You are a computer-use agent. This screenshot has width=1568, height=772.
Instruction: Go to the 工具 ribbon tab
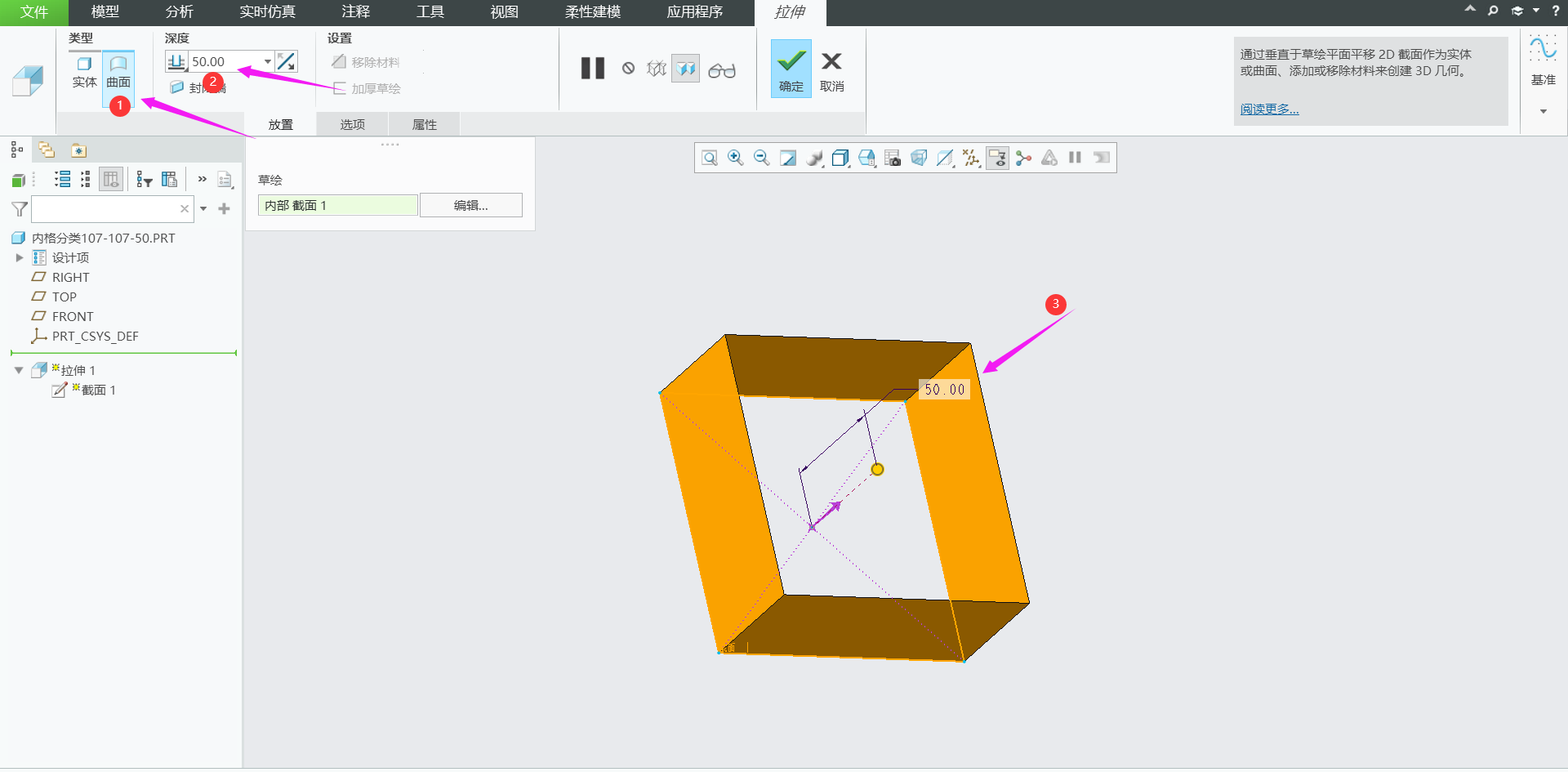(x=430, y=12)
